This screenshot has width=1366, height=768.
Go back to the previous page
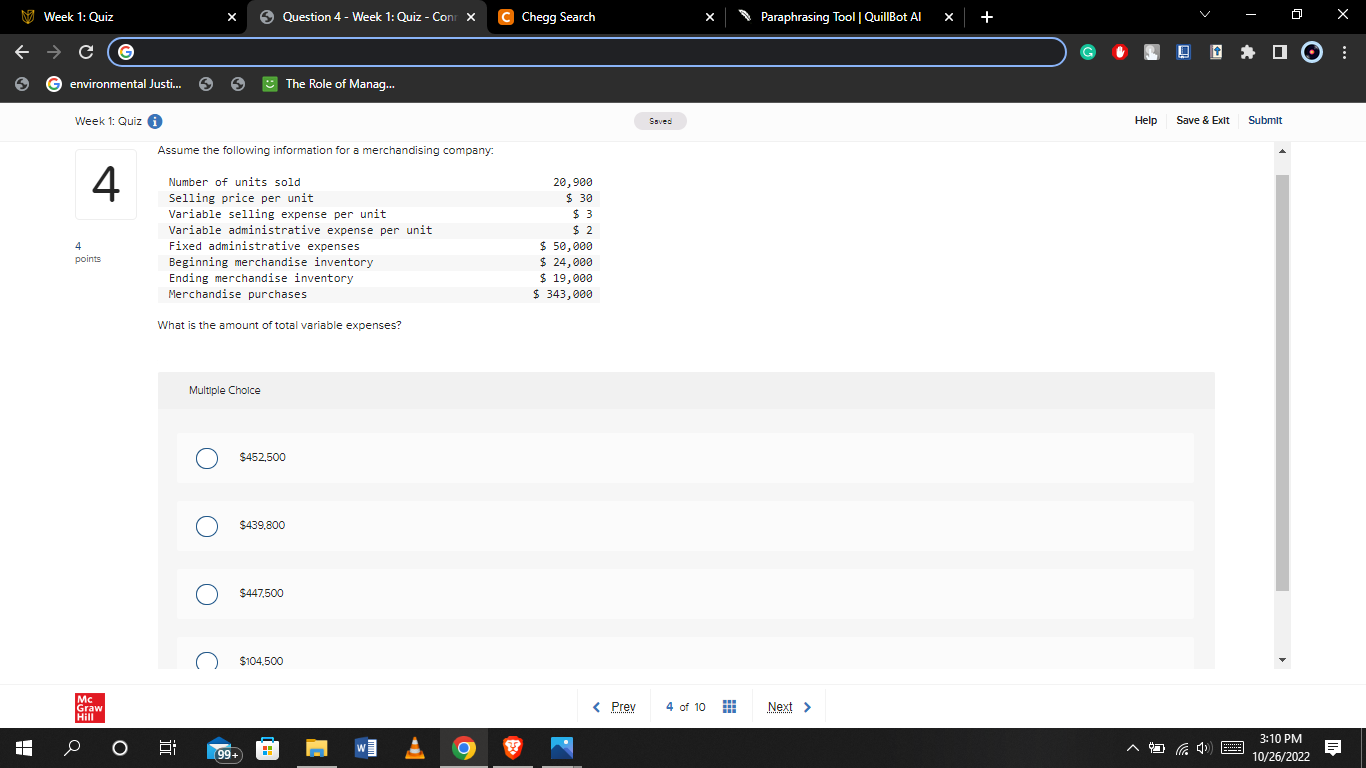pos(22,52)
